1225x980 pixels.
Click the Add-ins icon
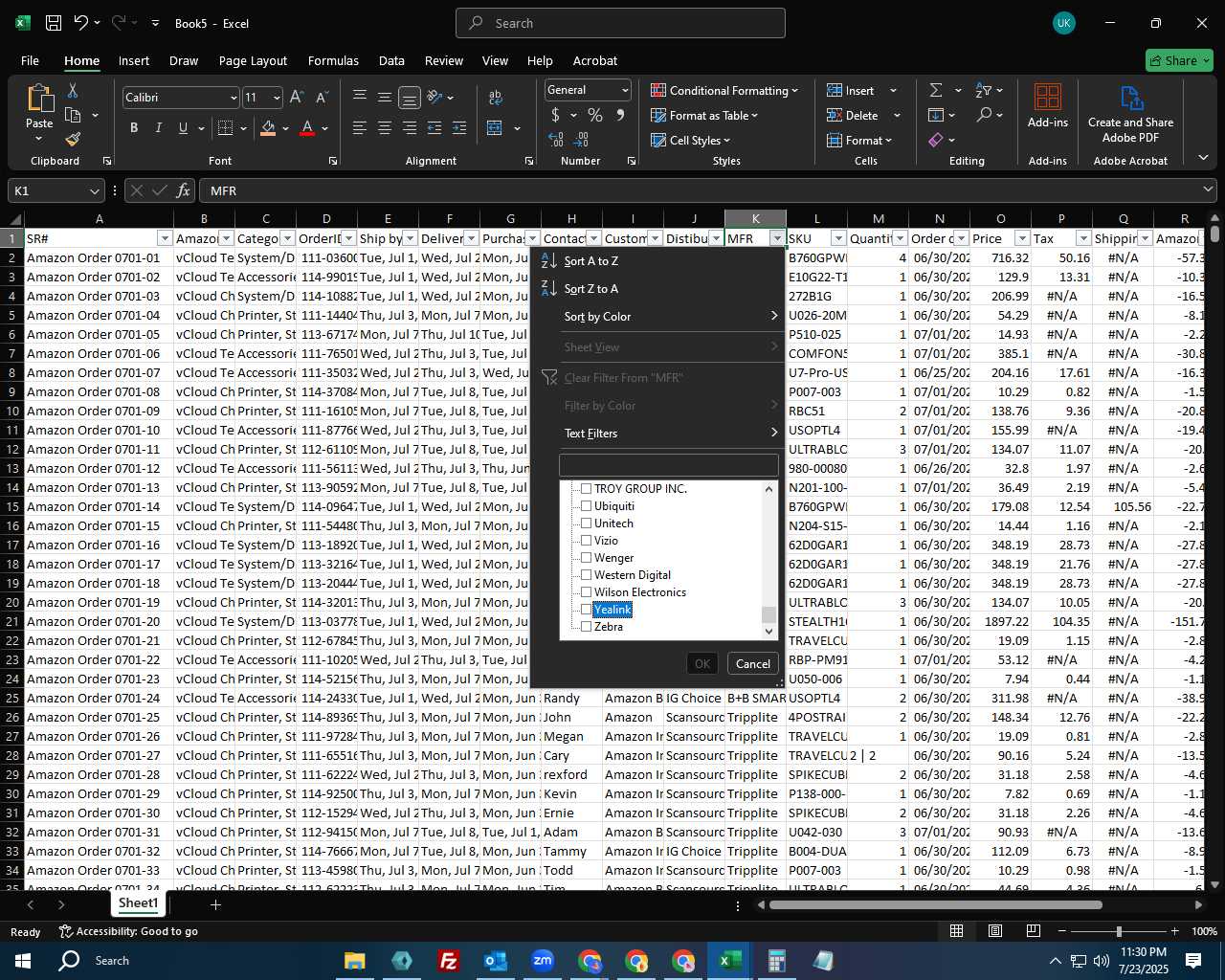point(1048,104)
